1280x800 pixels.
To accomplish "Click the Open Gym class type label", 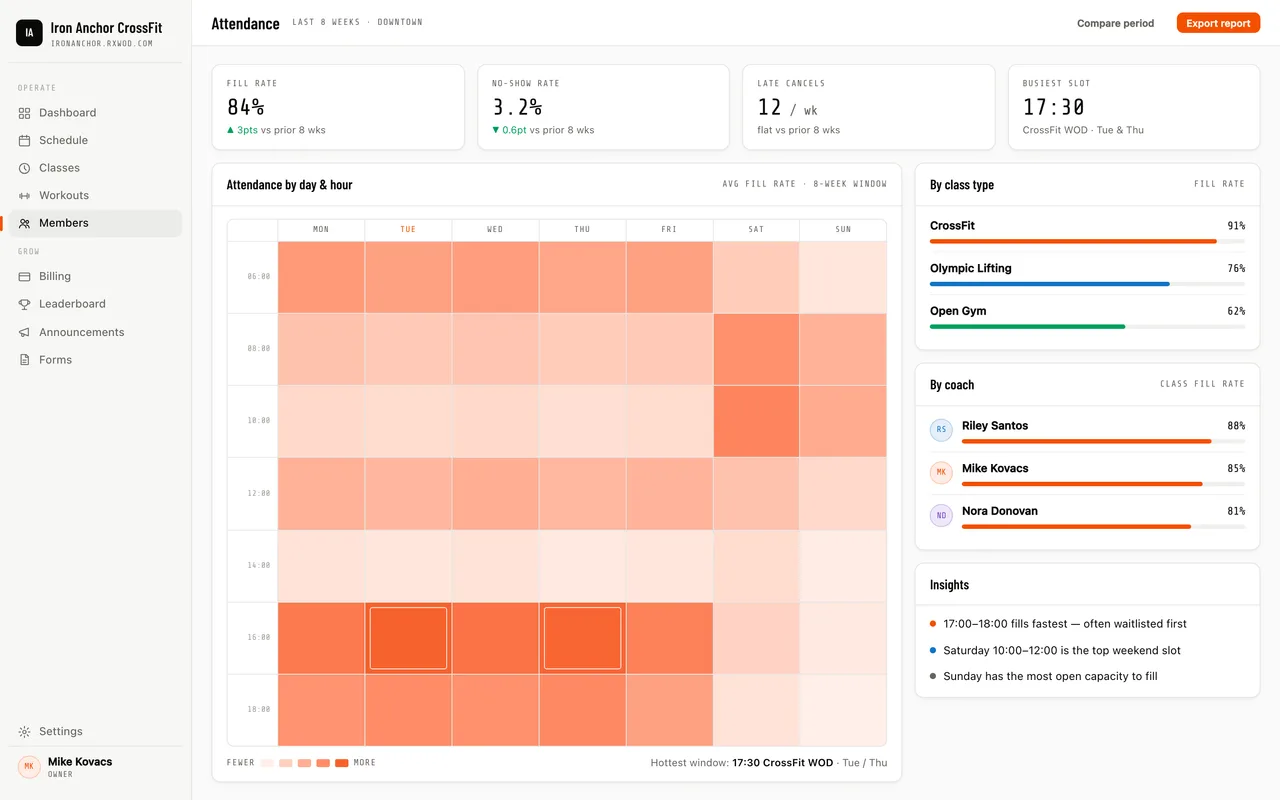I will pyautogui.click(x=958, y=311).
